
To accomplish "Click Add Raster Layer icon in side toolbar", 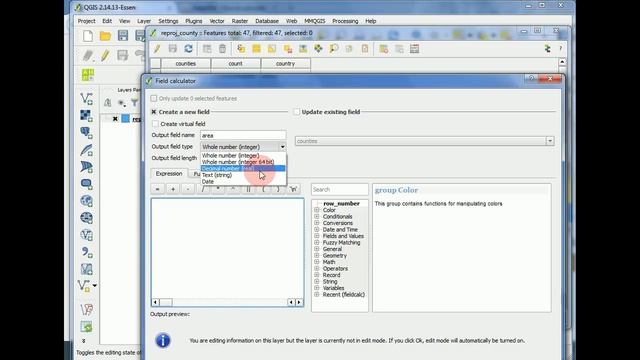I will [x=86, y=116].
